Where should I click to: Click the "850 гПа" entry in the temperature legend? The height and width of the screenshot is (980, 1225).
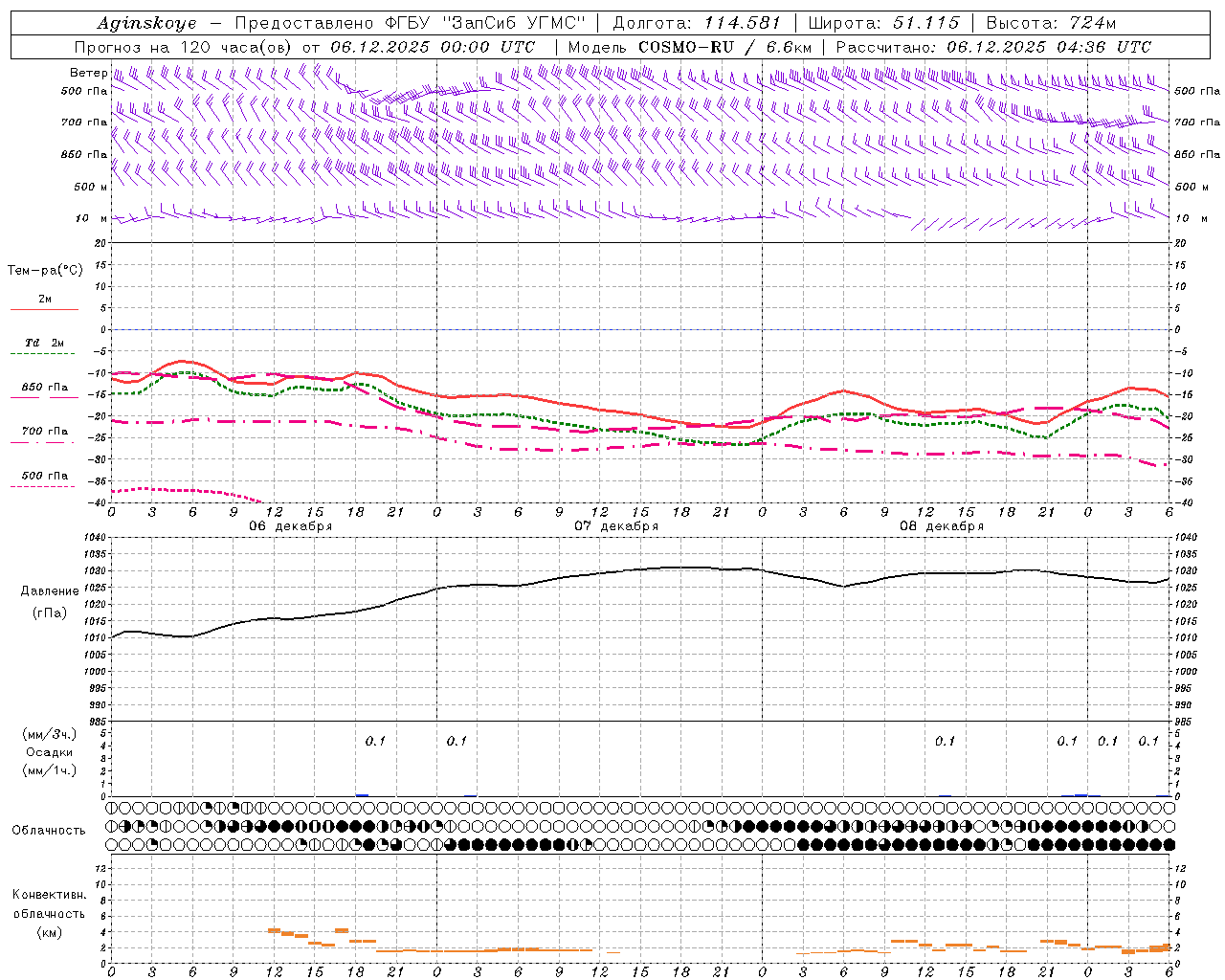[45, 387]
